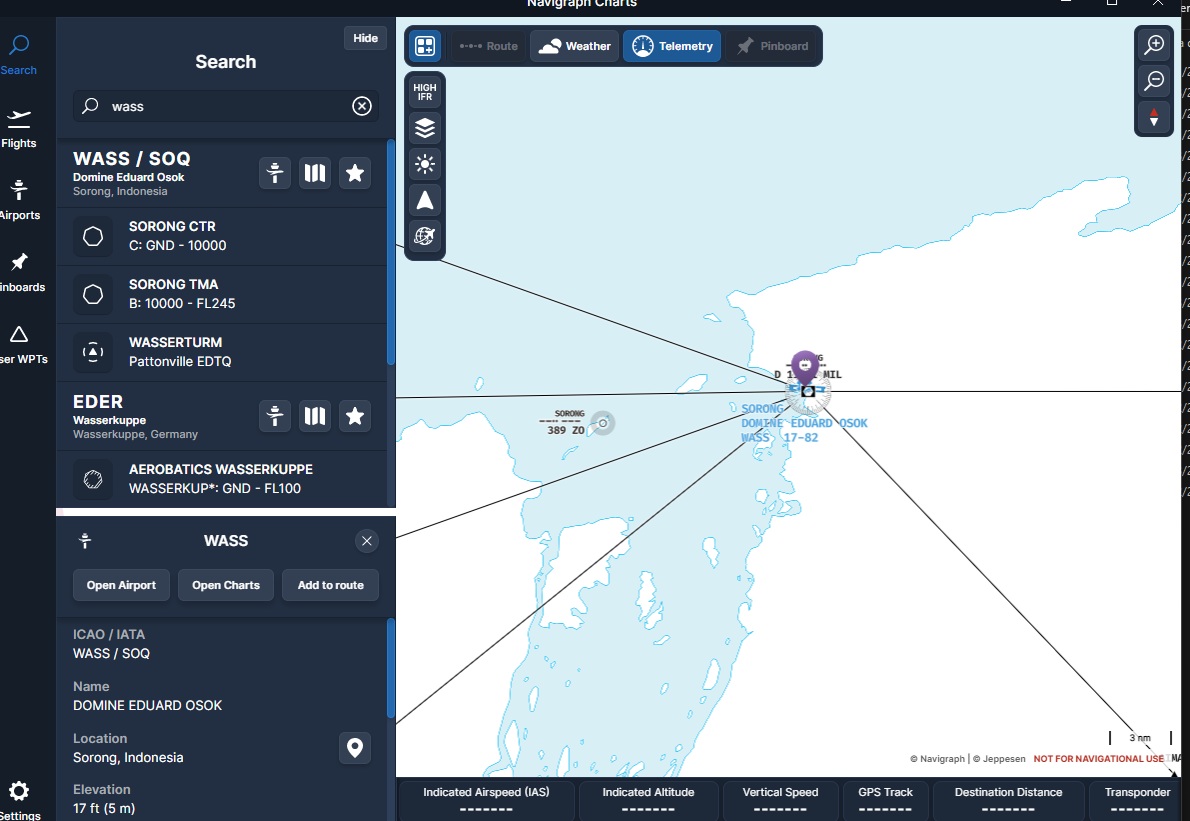This screenshot has width=1190, height=821.
Task: Toggle the Telemetry panel
Action: click(x=672, y=46)
